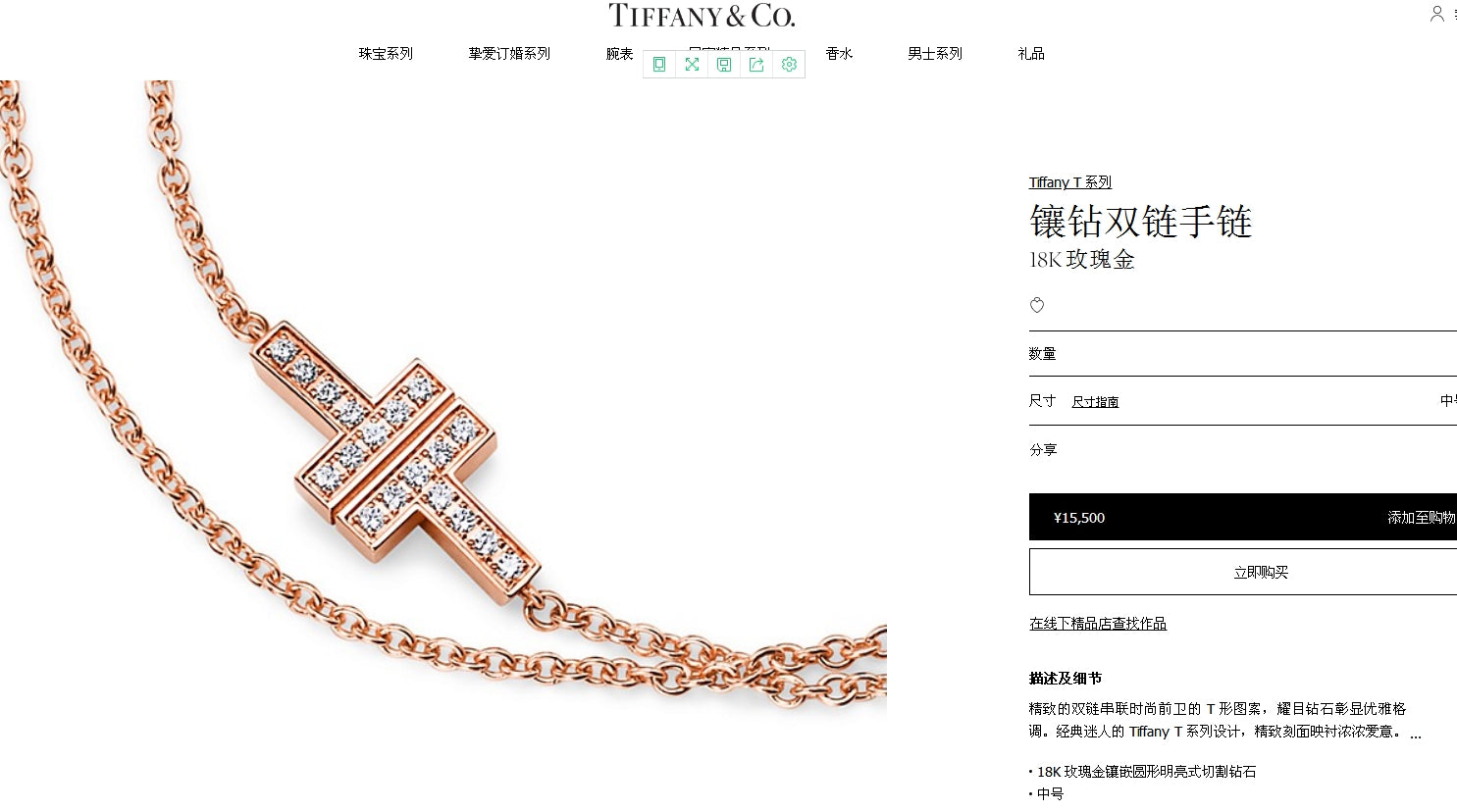Click the tablet view icon in floating toolbar
The width and height of the screenshot is (1457, 812).
[x=659, y=65]
